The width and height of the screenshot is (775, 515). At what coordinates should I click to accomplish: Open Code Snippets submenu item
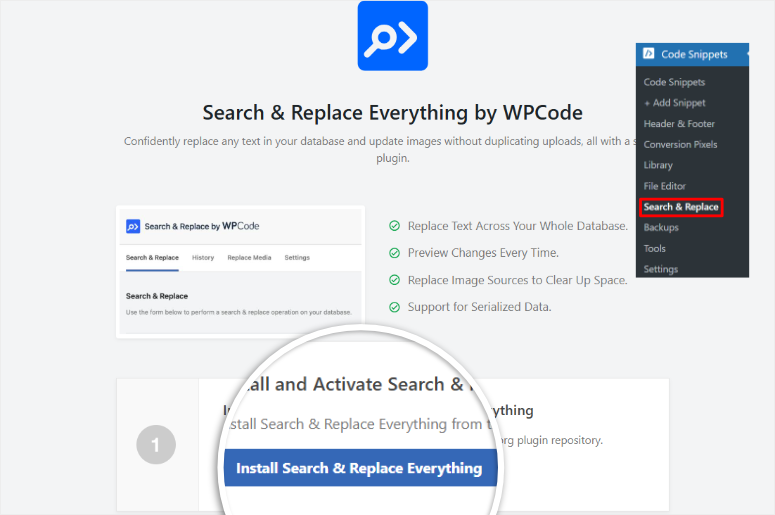(x=674, y=82)
